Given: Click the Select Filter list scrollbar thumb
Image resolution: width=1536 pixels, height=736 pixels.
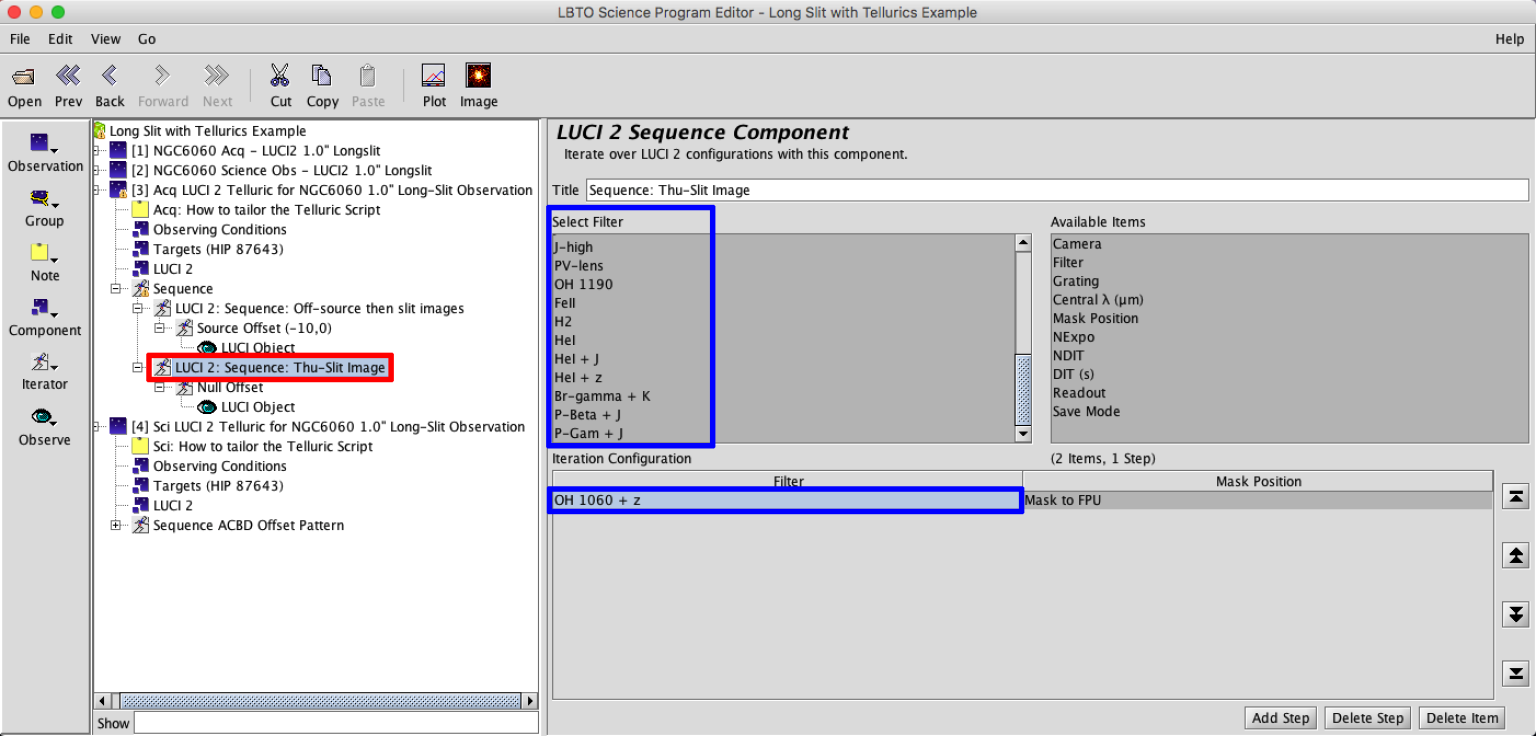Looking at the screenshot, I should pos(1022,390).
